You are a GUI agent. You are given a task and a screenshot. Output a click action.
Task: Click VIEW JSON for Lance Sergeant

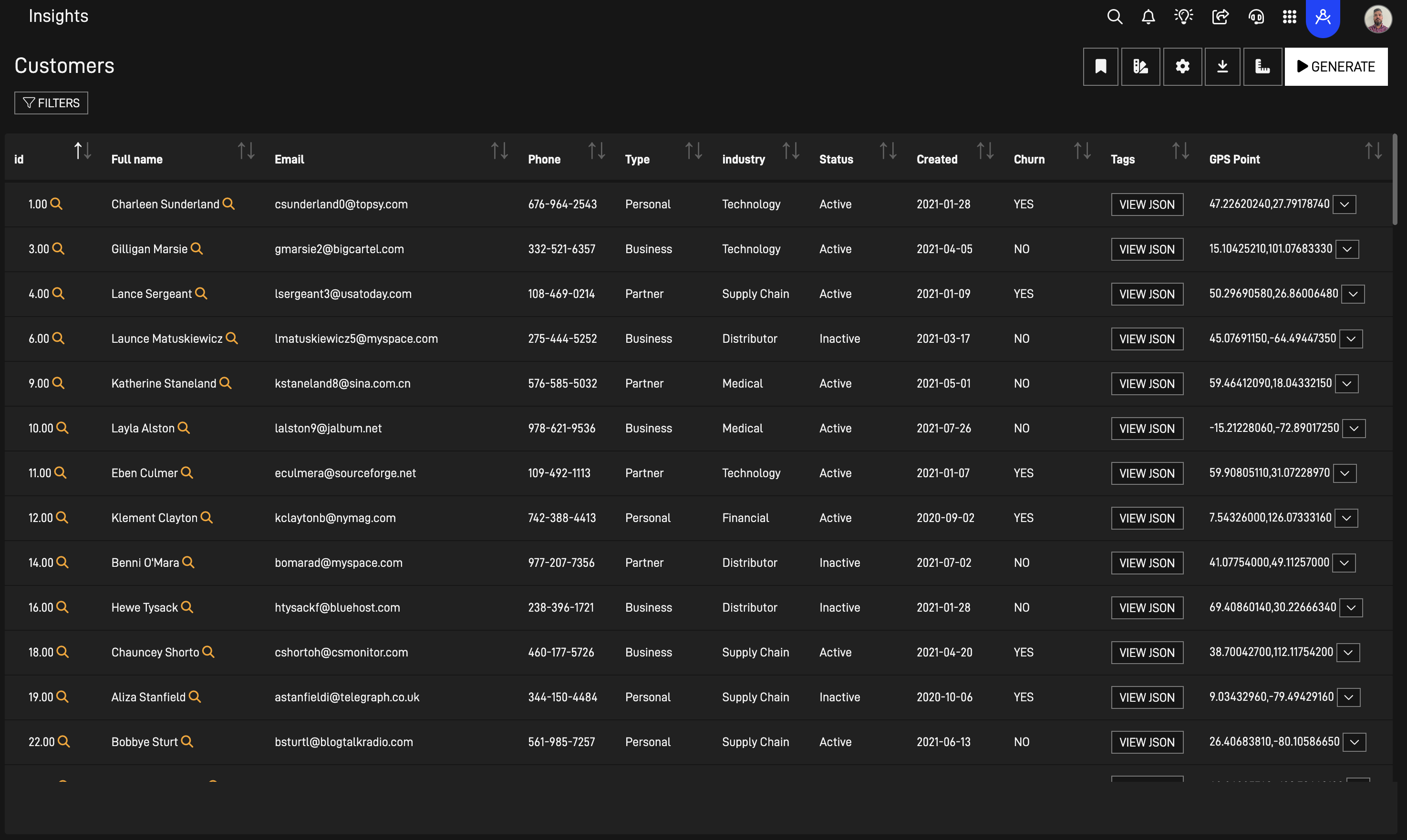click(1147, 294)
